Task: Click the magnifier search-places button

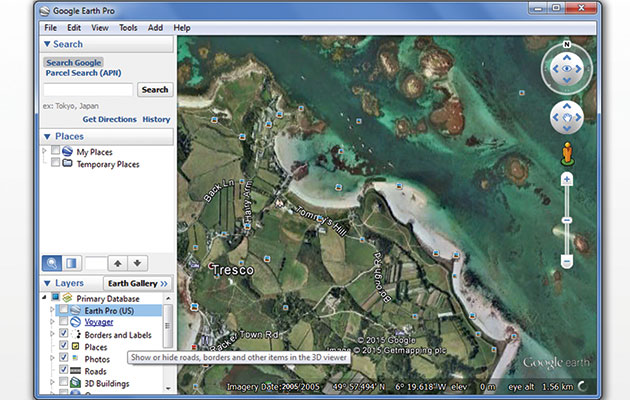Action: point(52,263)
